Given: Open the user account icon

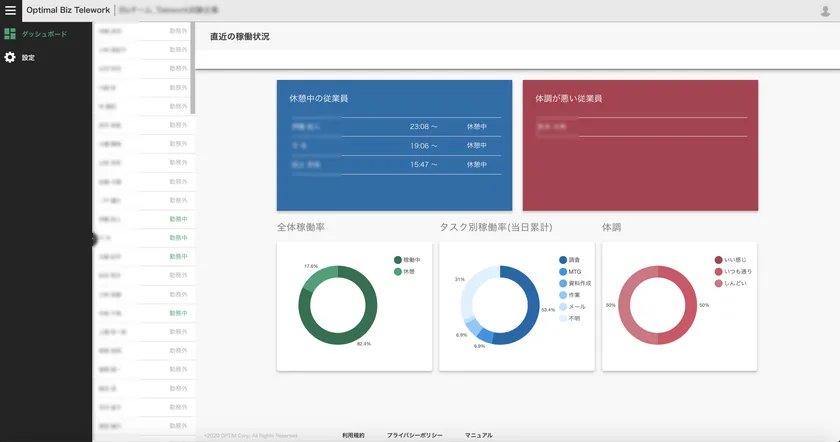Looking at the screenshot, I should pos(825,11).
